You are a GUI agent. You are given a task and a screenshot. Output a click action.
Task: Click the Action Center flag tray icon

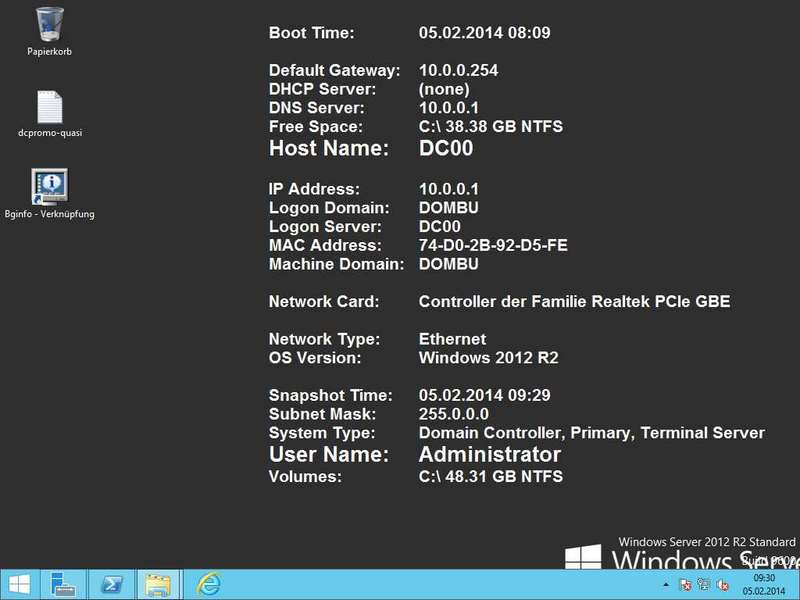[685, 585]
